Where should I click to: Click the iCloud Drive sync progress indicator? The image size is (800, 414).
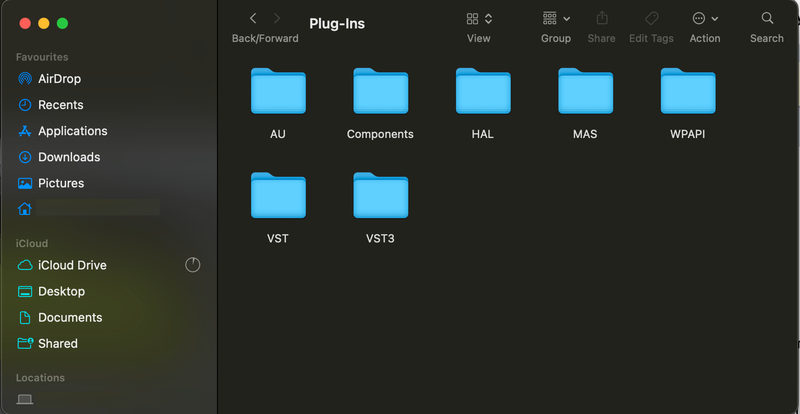[x=193, y=265]
